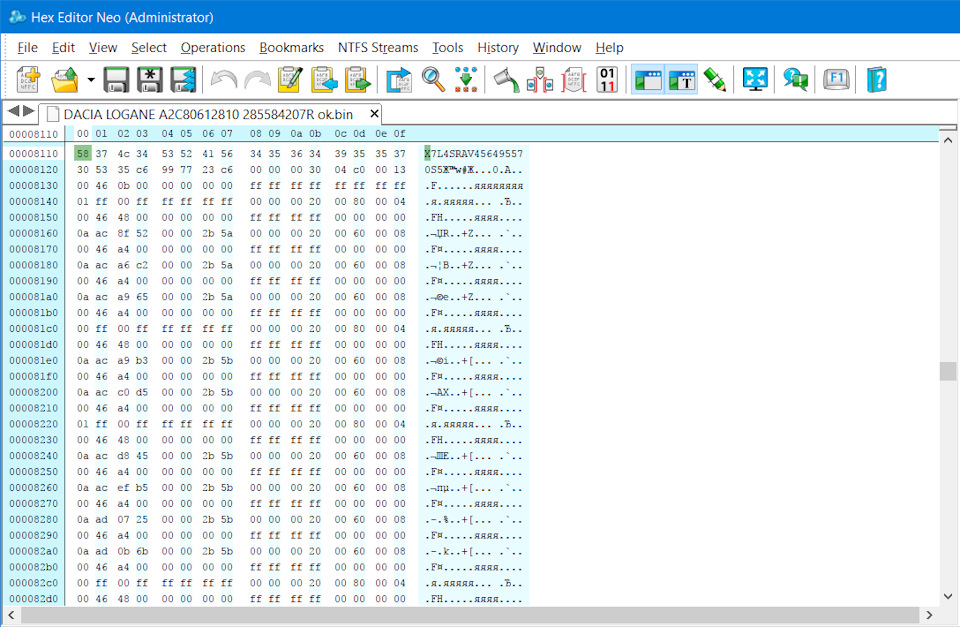The height and width of the screenshot is (627, 960).
Task: Click the F1 key help icon
Action: (x=836, y=80)
